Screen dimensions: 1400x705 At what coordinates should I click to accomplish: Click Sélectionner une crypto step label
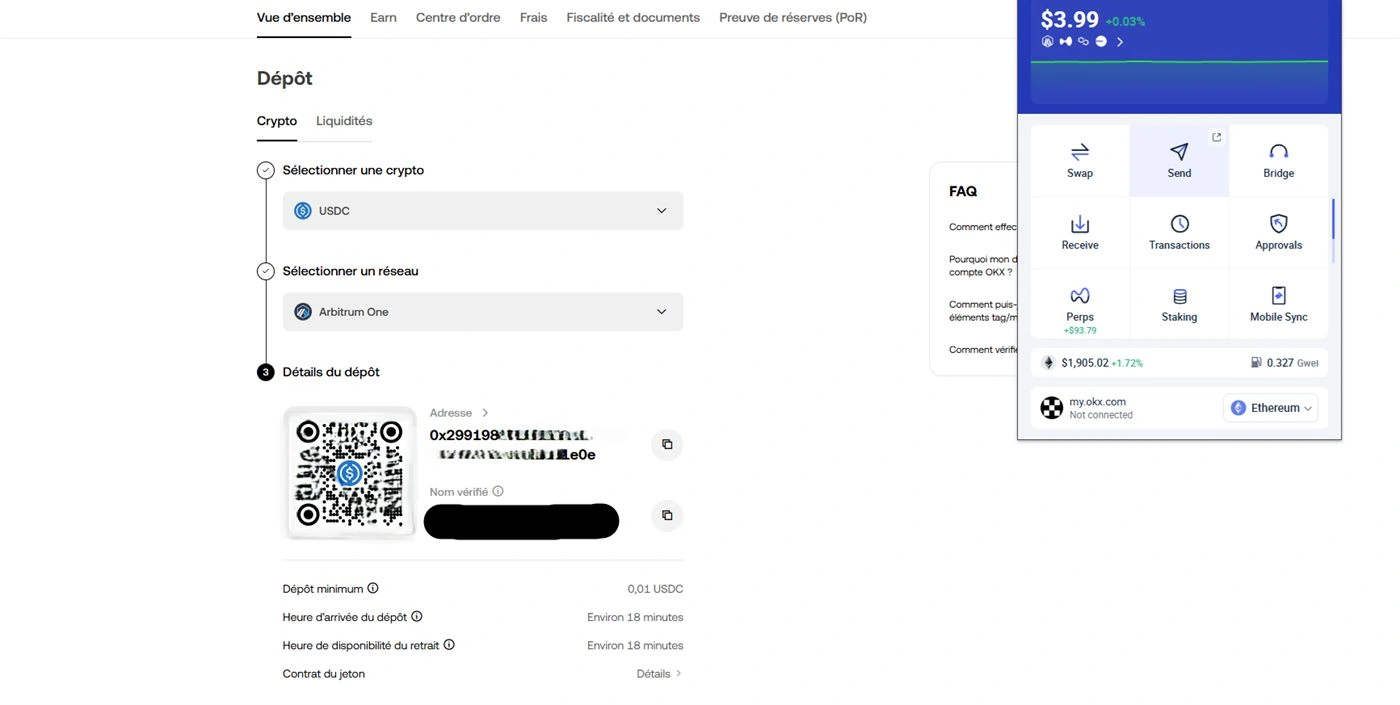[353, 171]
